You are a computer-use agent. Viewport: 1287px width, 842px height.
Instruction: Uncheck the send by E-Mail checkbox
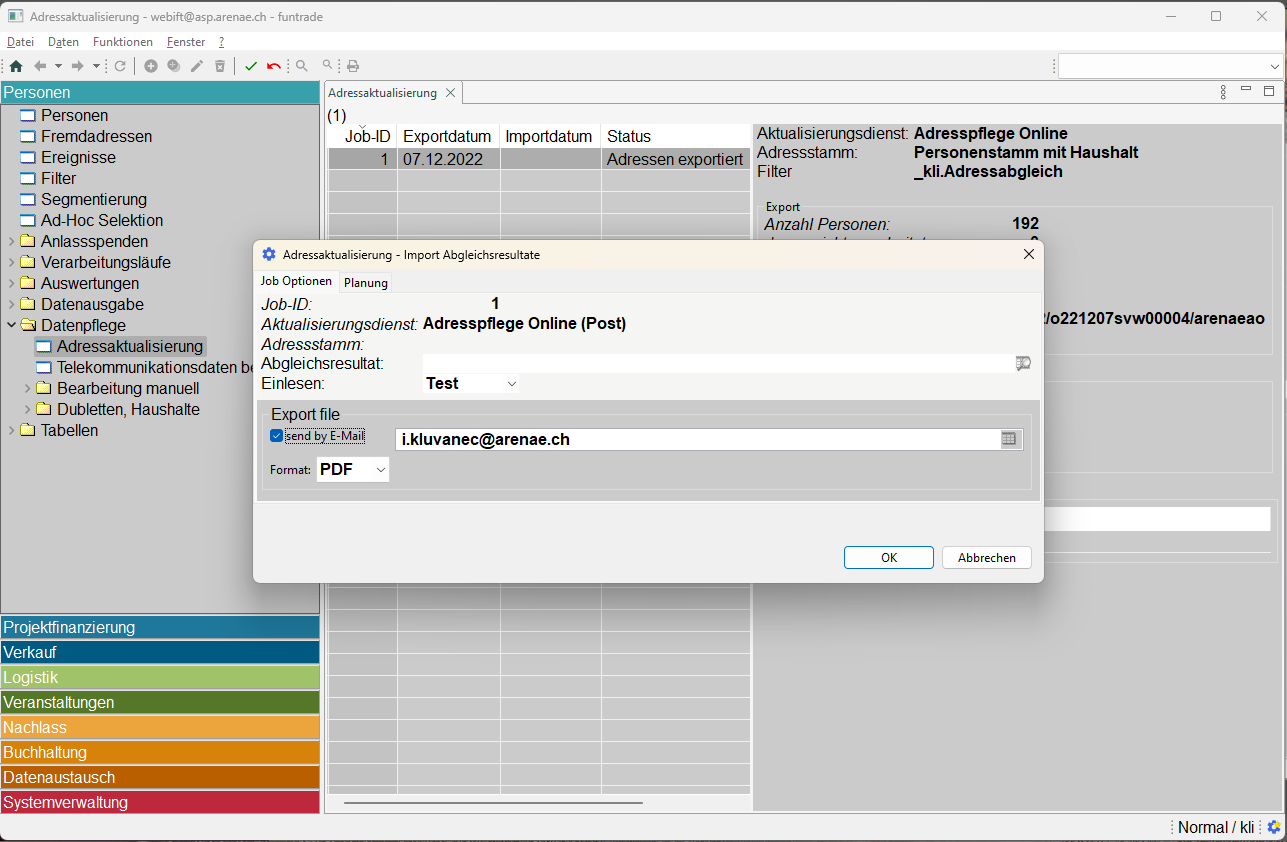pyautogui.click(x=277, y=436)
